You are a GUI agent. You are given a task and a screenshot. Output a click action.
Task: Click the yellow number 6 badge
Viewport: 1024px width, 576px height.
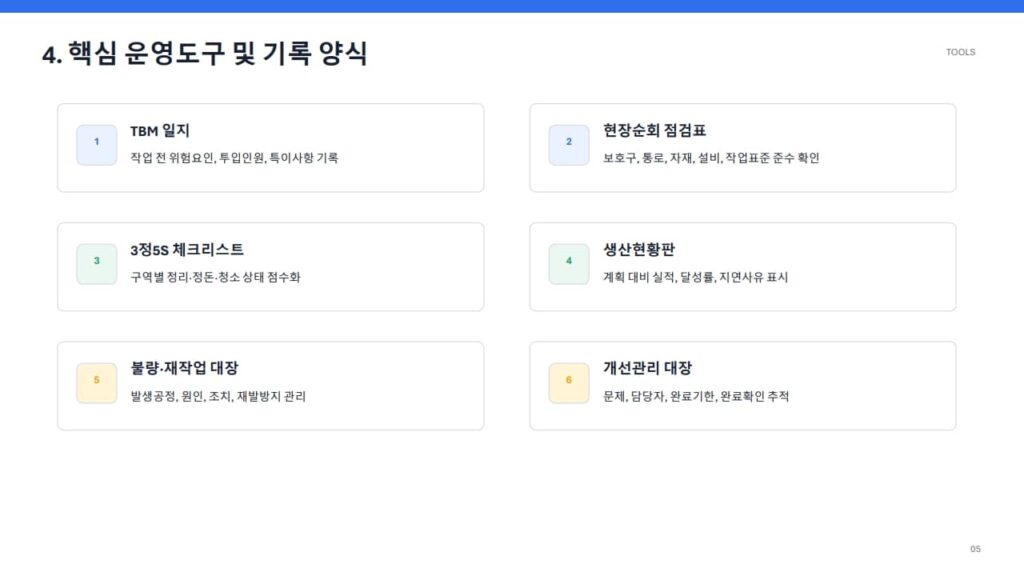569,383
